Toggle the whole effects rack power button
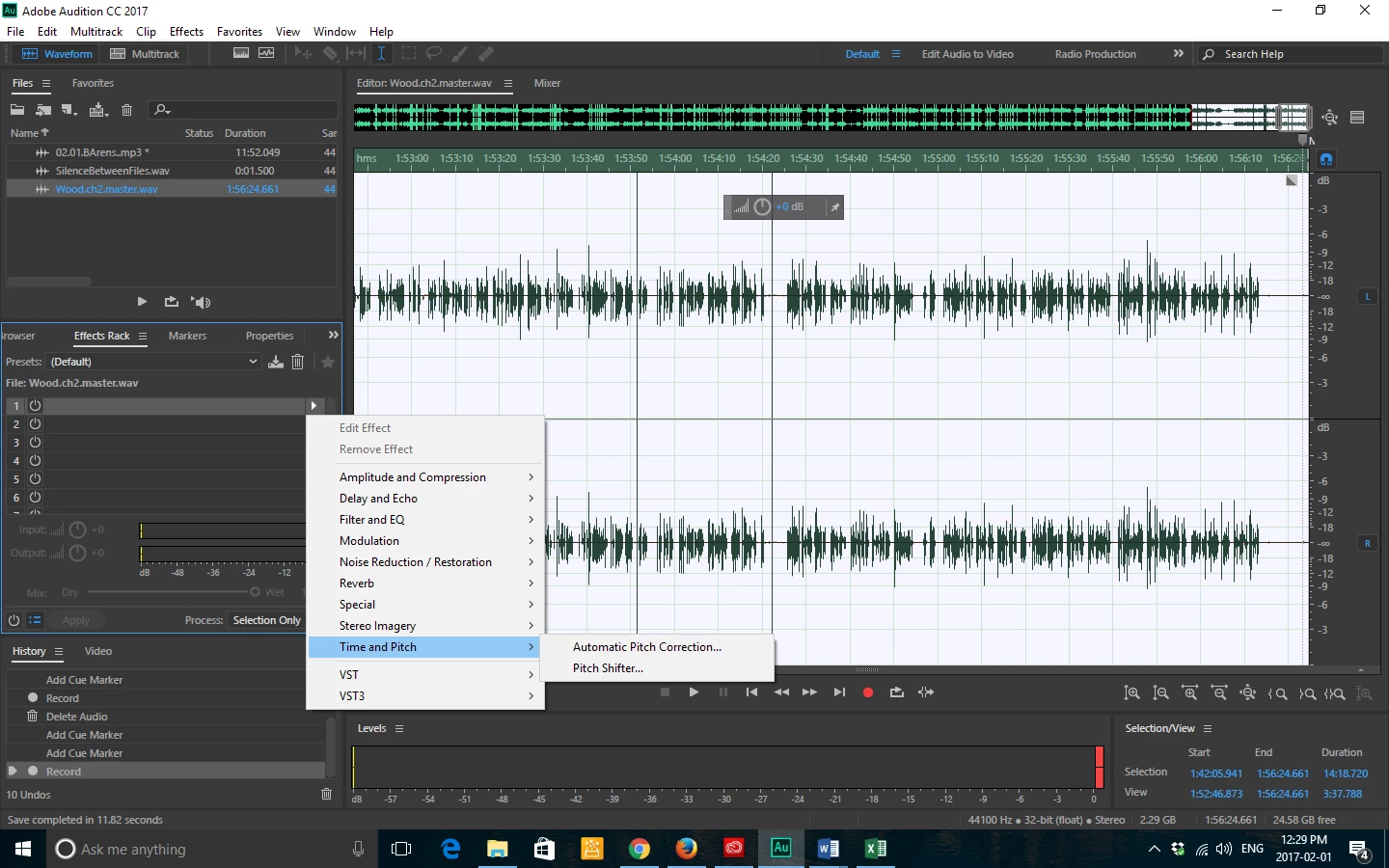The width and height of the screenshot is (1389, 868). click(x=14, y=620)
